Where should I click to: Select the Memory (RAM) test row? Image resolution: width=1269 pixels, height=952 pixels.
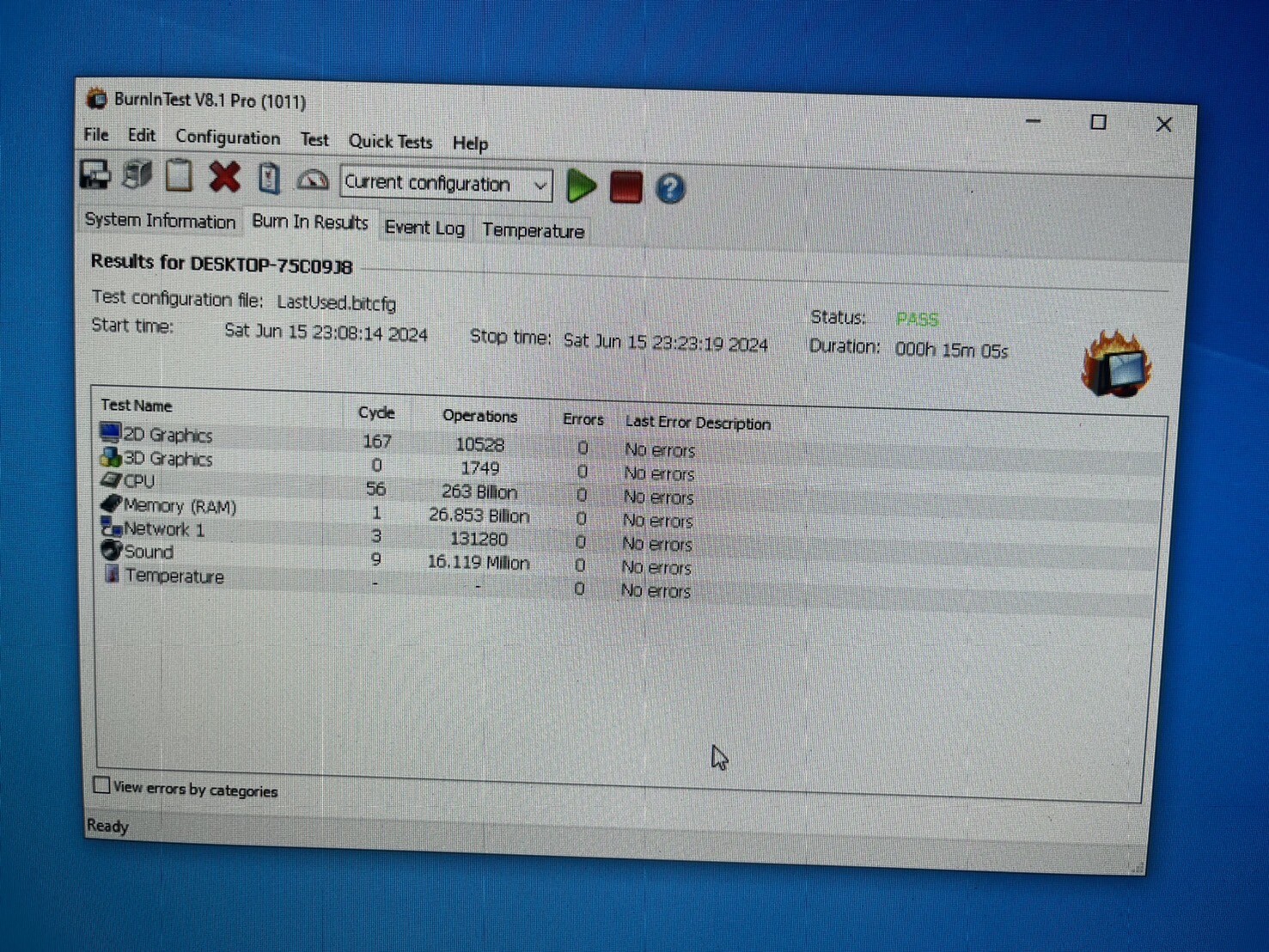point(179,506)
